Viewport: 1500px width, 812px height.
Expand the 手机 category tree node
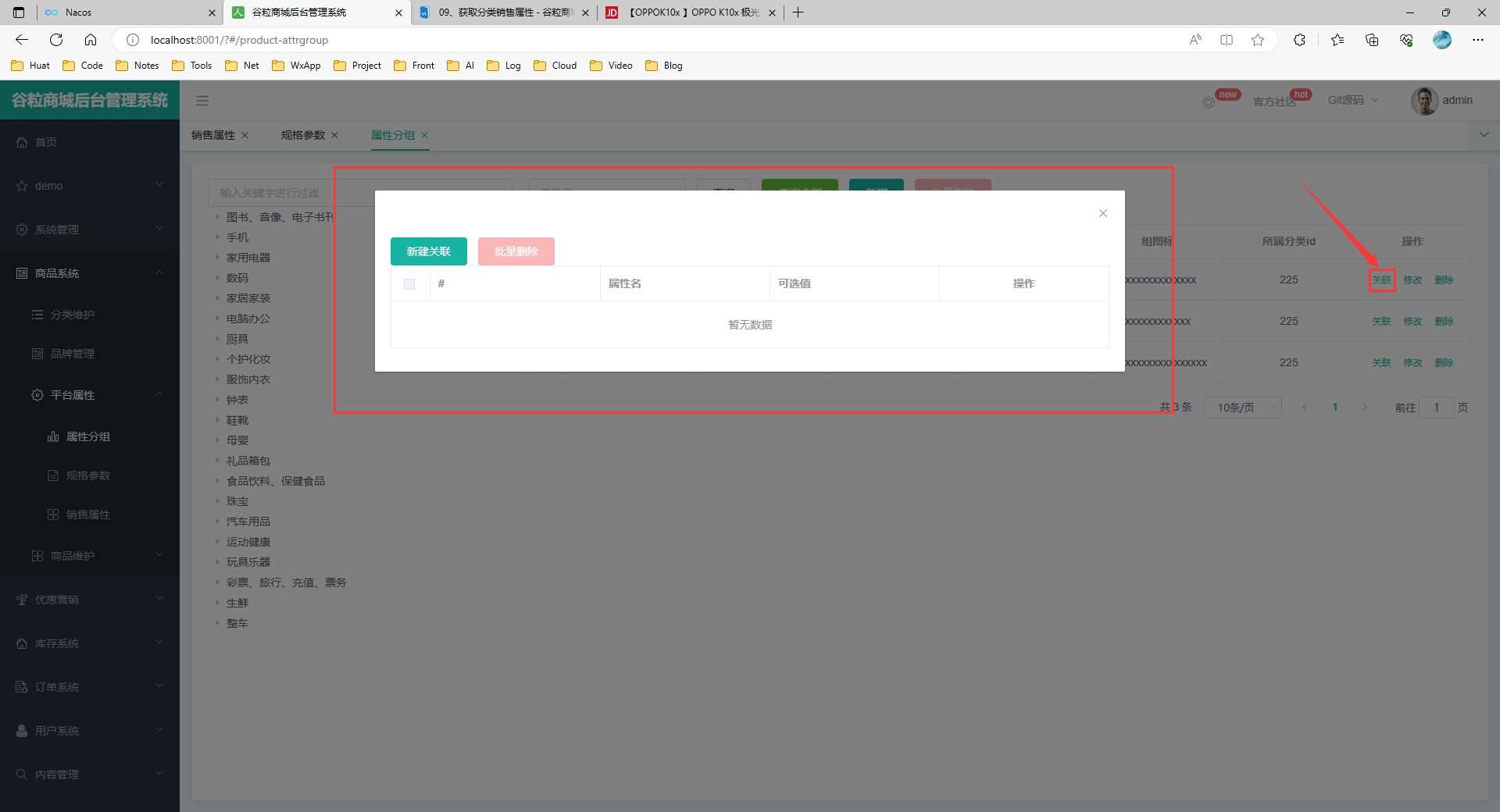point(218,237)
